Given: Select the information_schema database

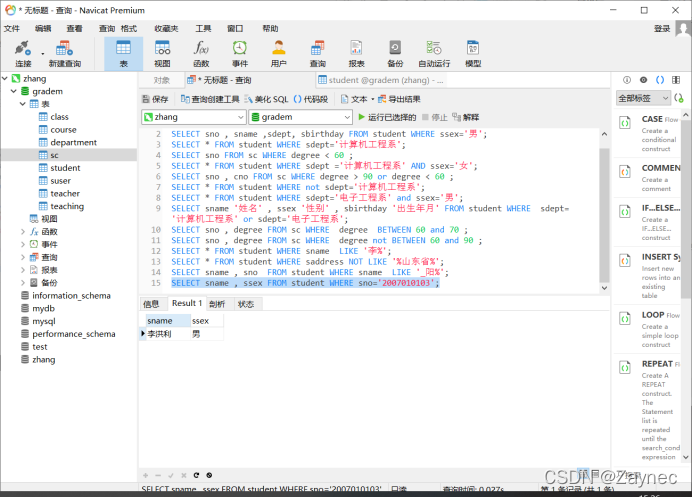Looking at the screenshot, I should coord(71,295).
